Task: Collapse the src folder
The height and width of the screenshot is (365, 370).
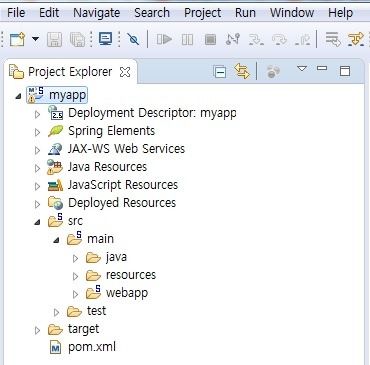Action: [38, 222]
